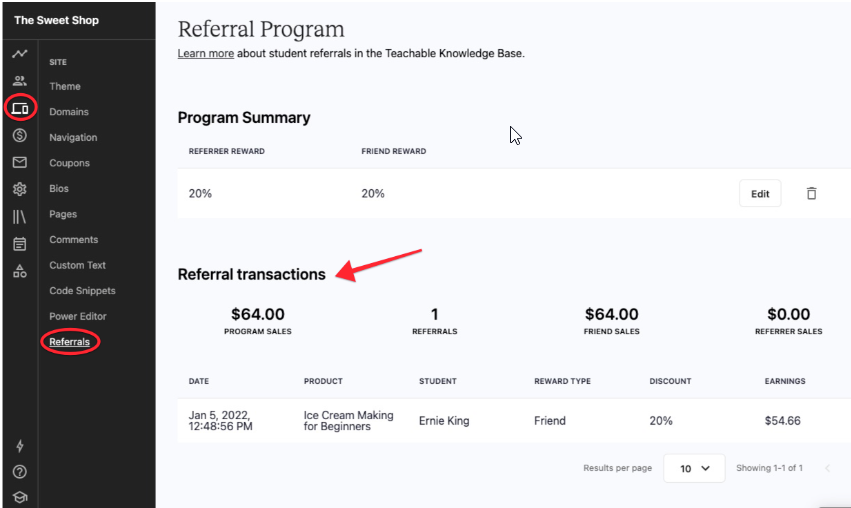
Task: Open the lightning bolt icon in sidebar
Action: [x=19, y=446]
